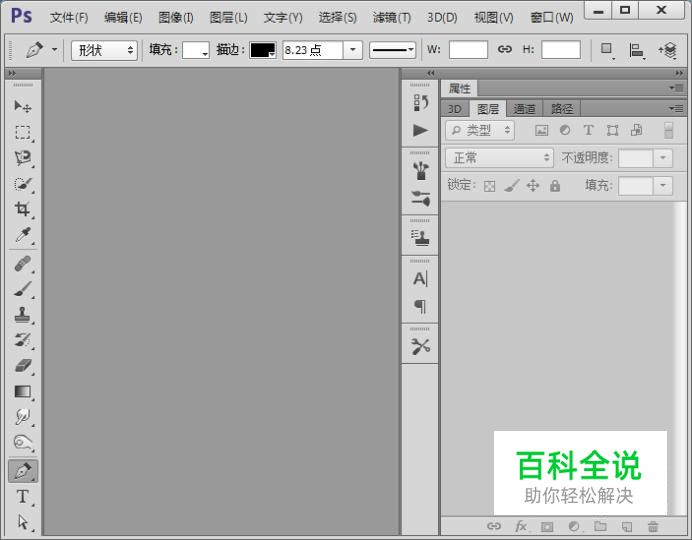
Task: Open the 滤镜(T) menu
Action: tap(392, 18)
